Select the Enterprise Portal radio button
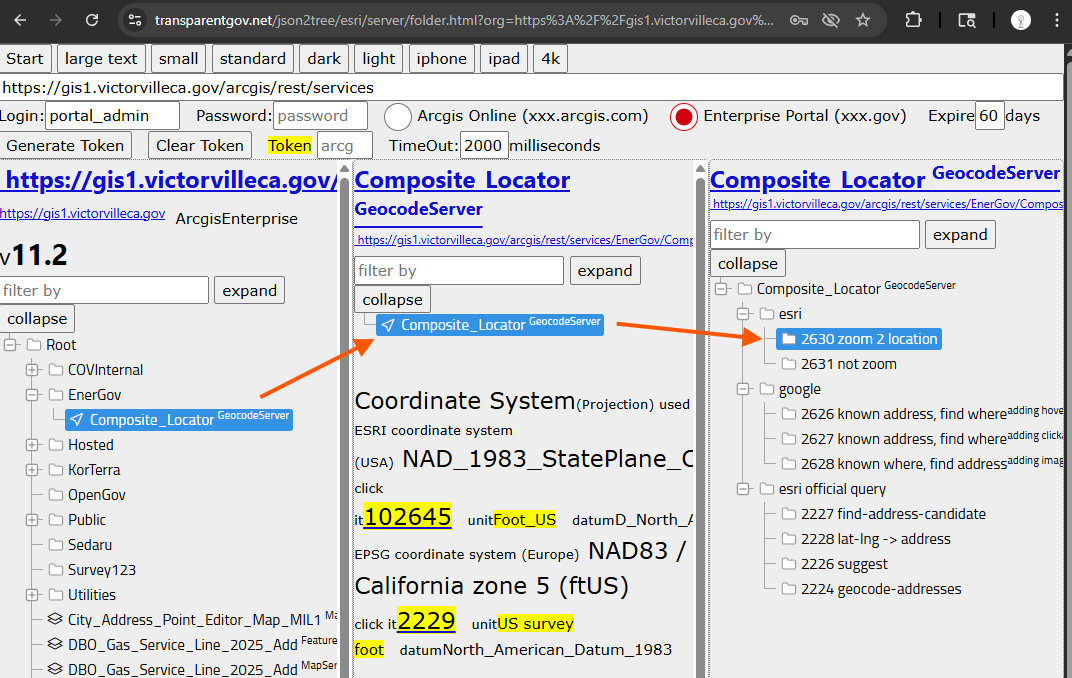 coord(684,117)
